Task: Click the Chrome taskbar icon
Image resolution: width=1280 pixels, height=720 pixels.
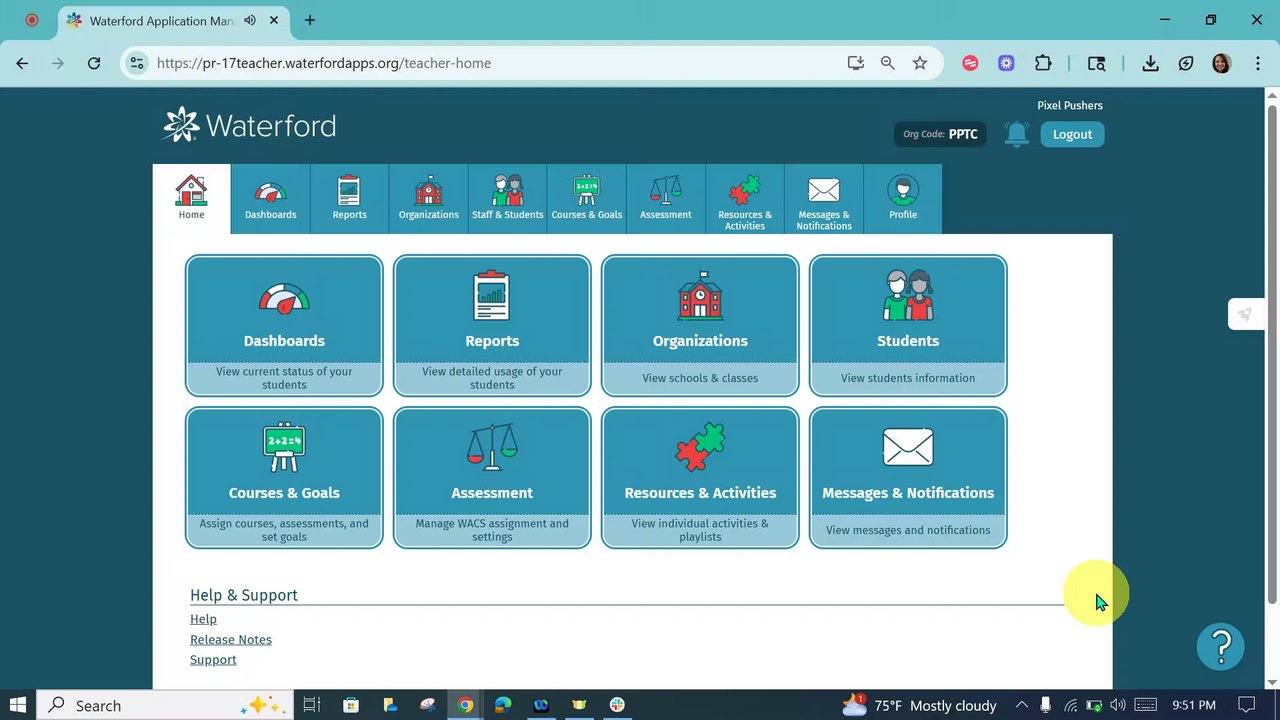Action: click(x=465, y=705)
